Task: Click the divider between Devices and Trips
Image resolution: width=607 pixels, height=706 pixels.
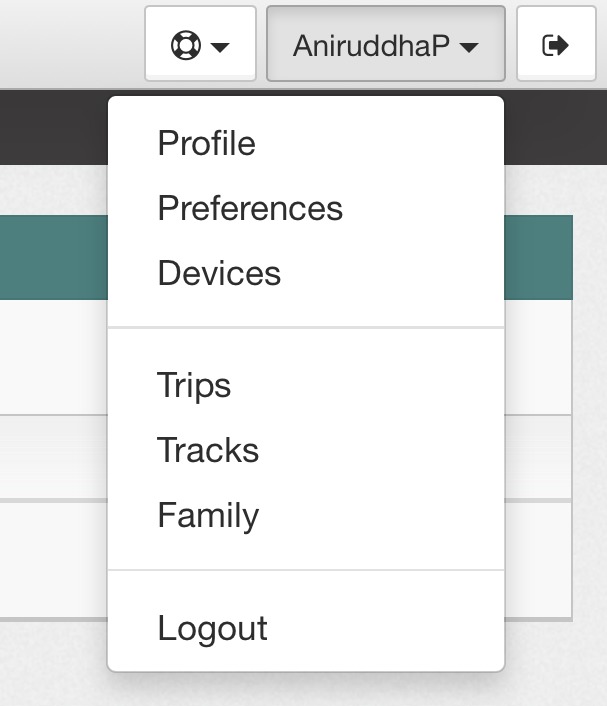Action: pyautogui.click(x=305, y=327)
